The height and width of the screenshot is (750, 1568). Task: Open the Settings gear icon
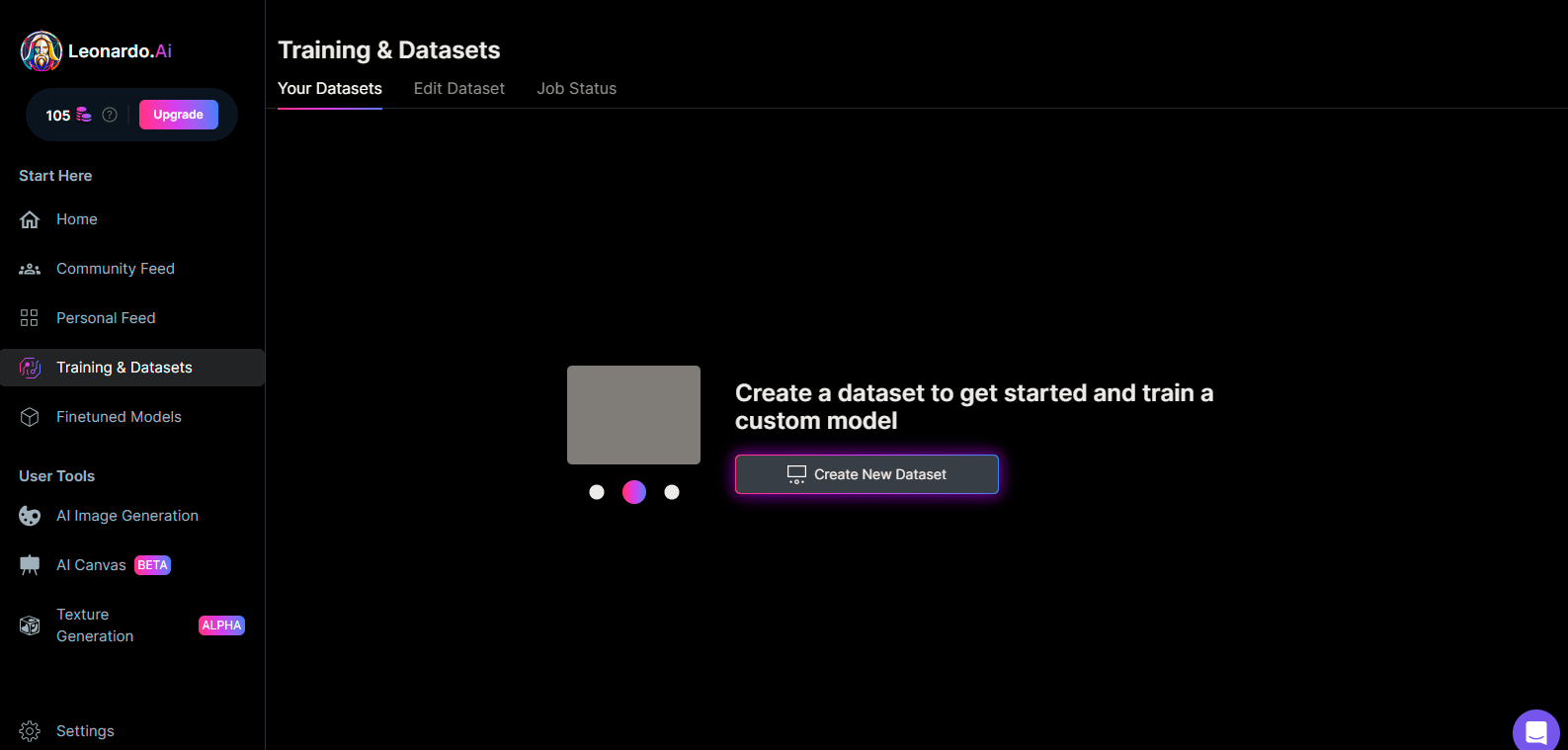click(x=30, y=731)
